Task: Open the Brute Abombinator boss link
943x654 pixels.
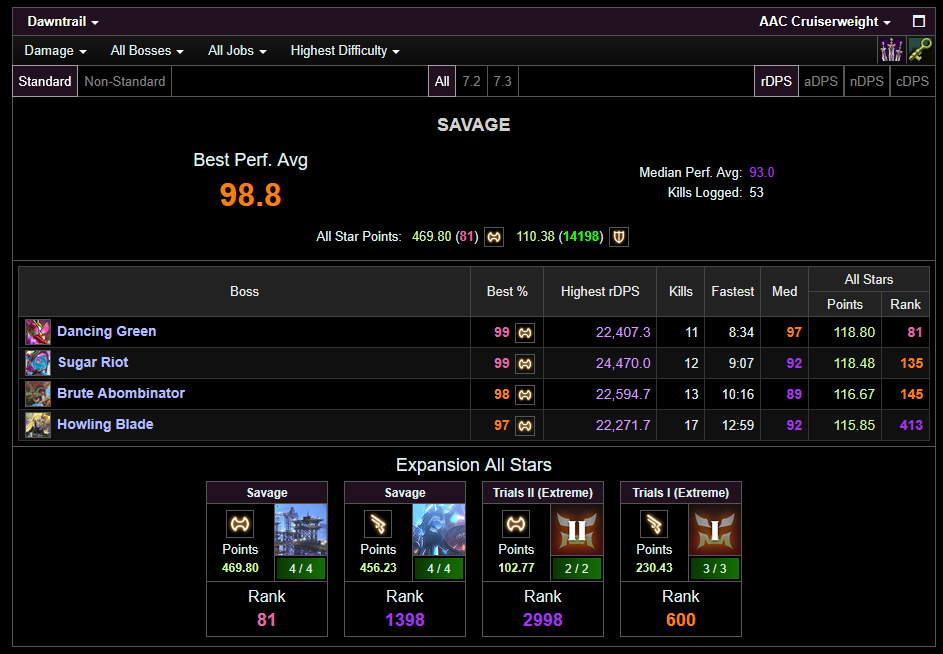Action: [121, 393]
